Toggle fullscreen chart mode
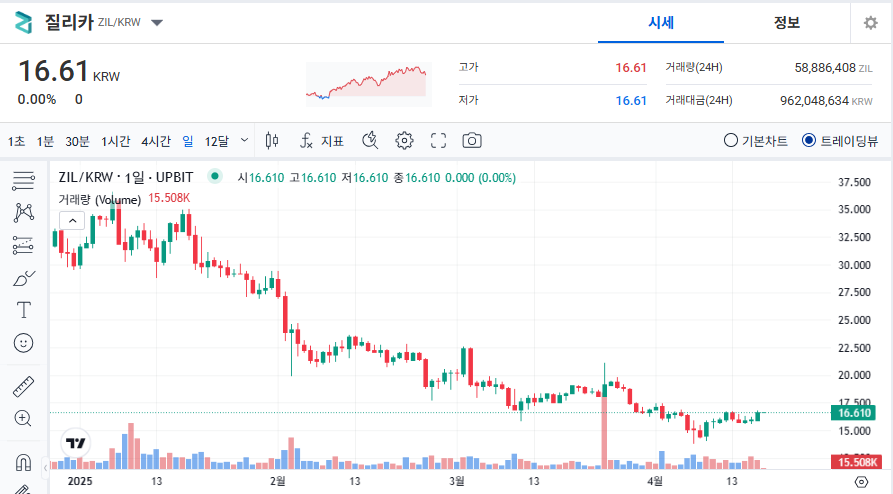893x494 pixels. pos(438,140)
